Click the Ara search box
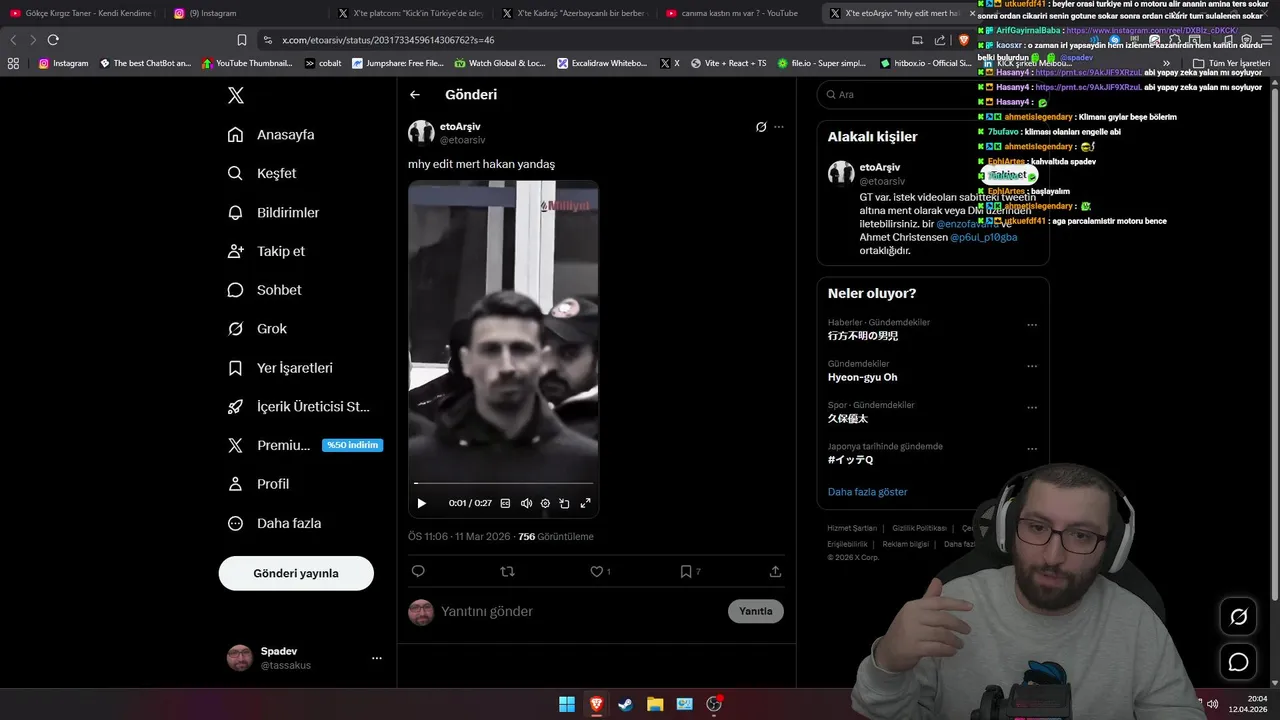Screen dimensions: 1280x720 click(x=933, y=94)
